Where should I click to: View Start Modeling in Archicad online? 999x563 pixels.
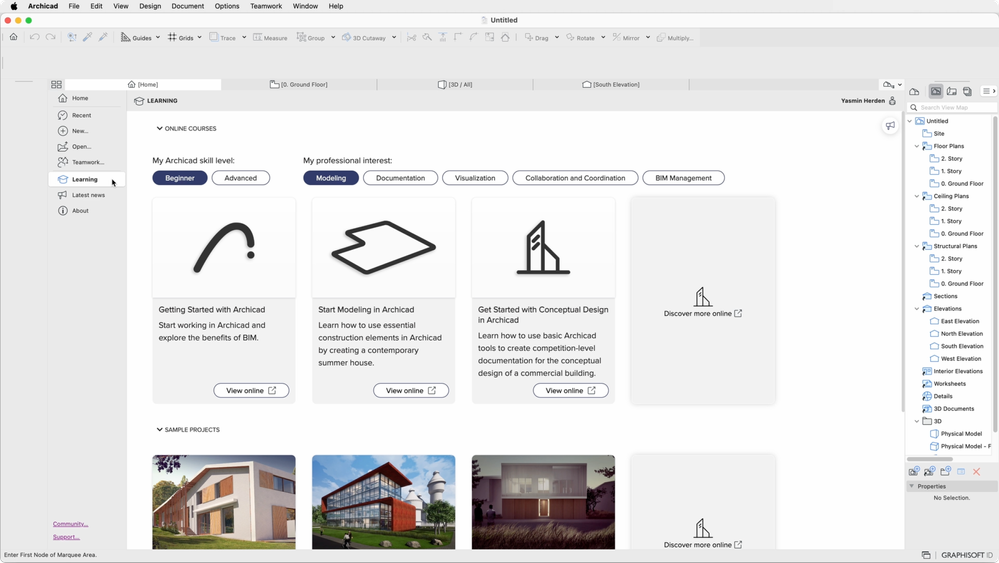tap(411, 390)
